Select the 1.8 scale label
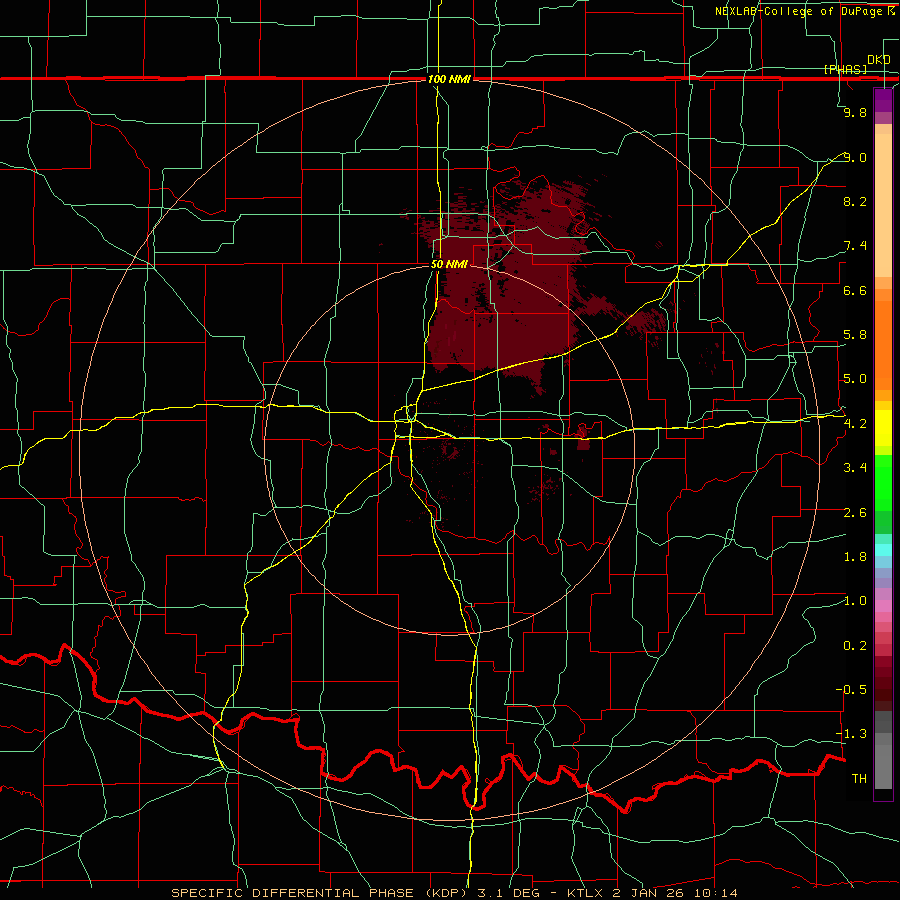 click(855, 557)
